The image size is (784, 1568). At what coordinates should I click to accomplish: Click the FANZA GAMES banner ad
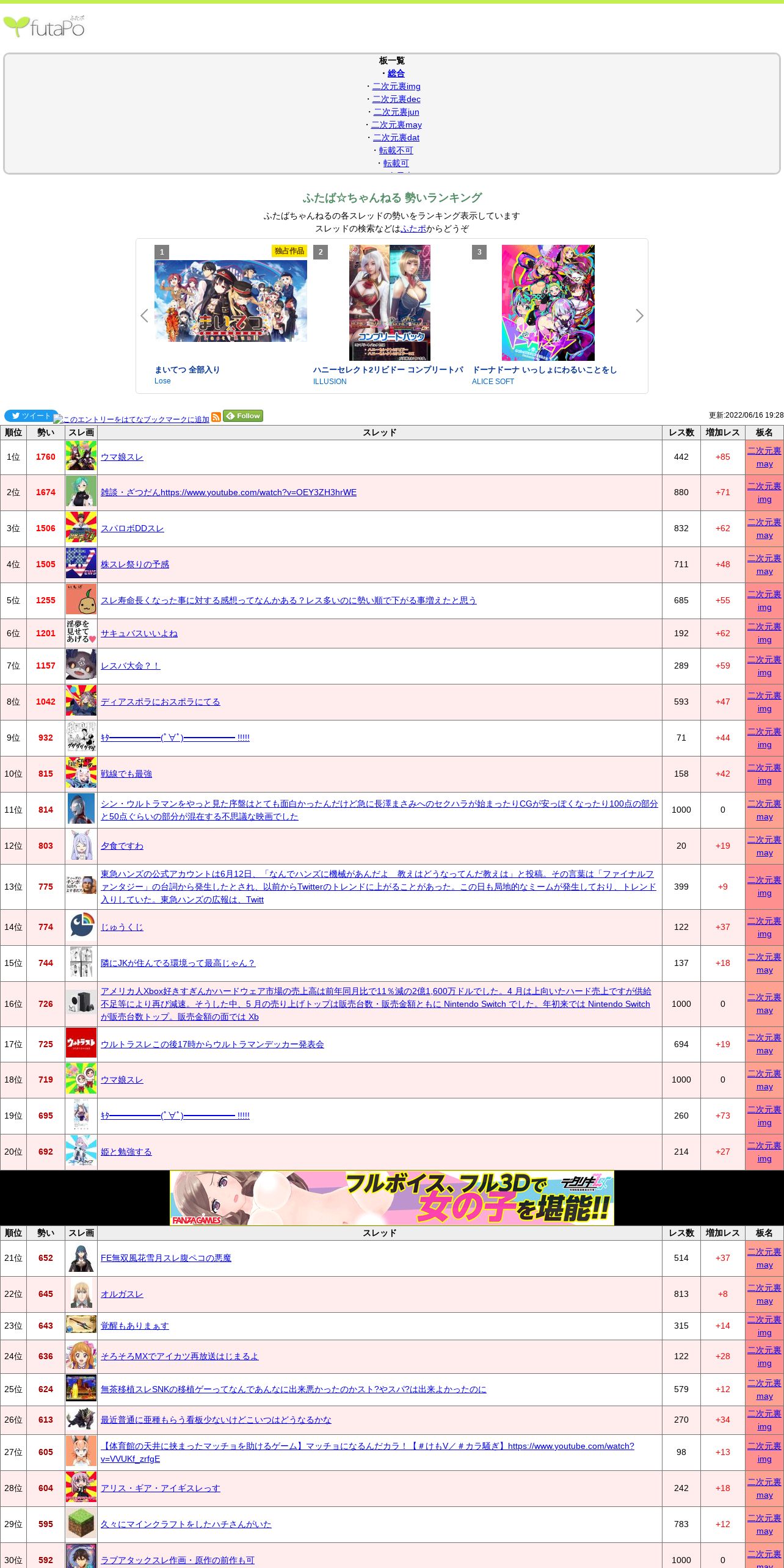pyautogui.click(x=392, y=1198)
